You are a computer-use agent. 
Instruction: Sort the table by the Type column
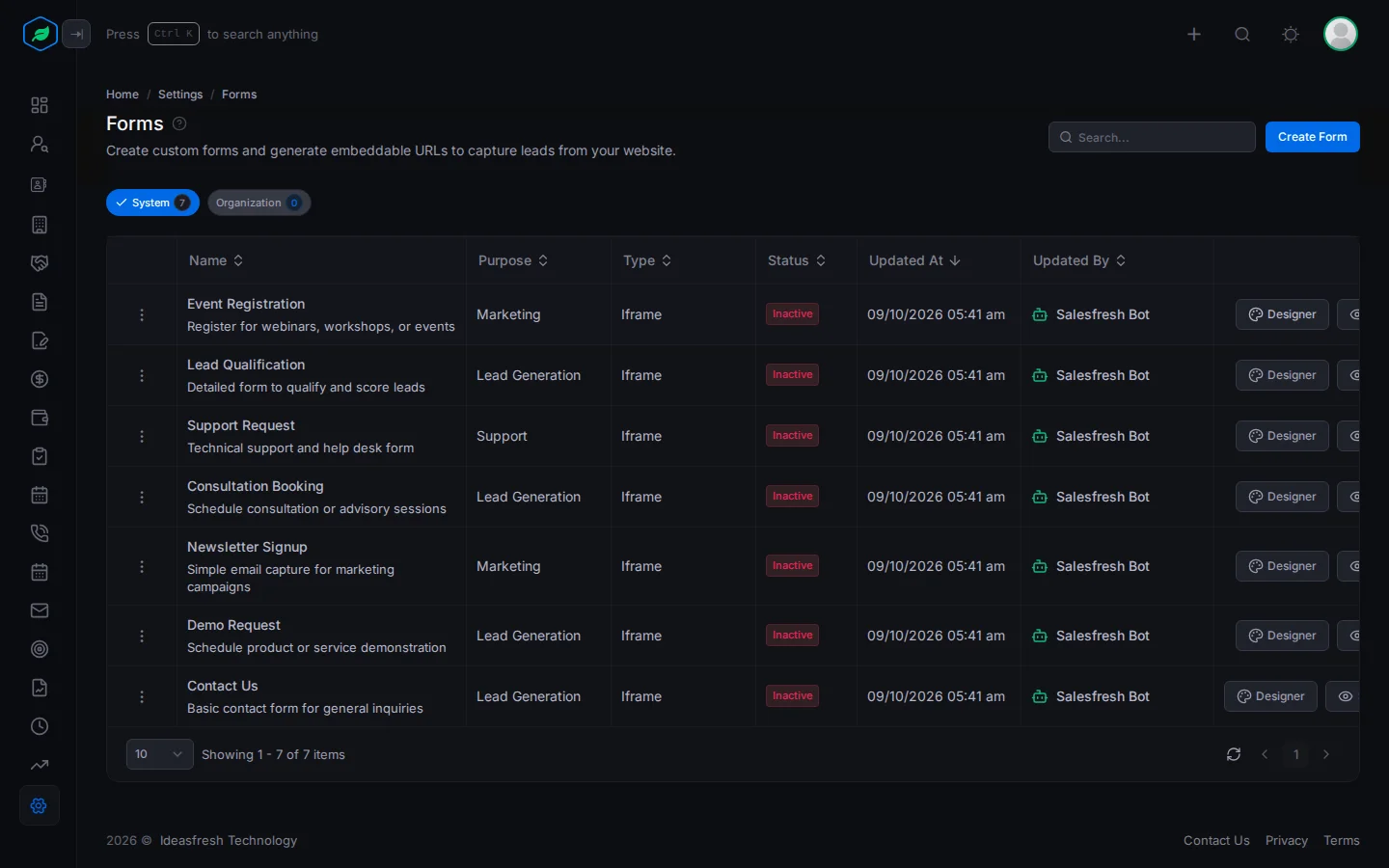pos(647,260)
